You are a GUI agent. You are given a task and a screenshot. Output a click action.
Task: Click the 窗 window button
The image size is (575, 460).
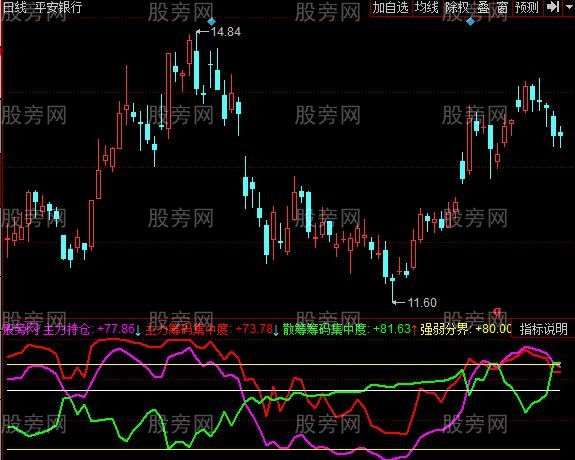(502, 8)
